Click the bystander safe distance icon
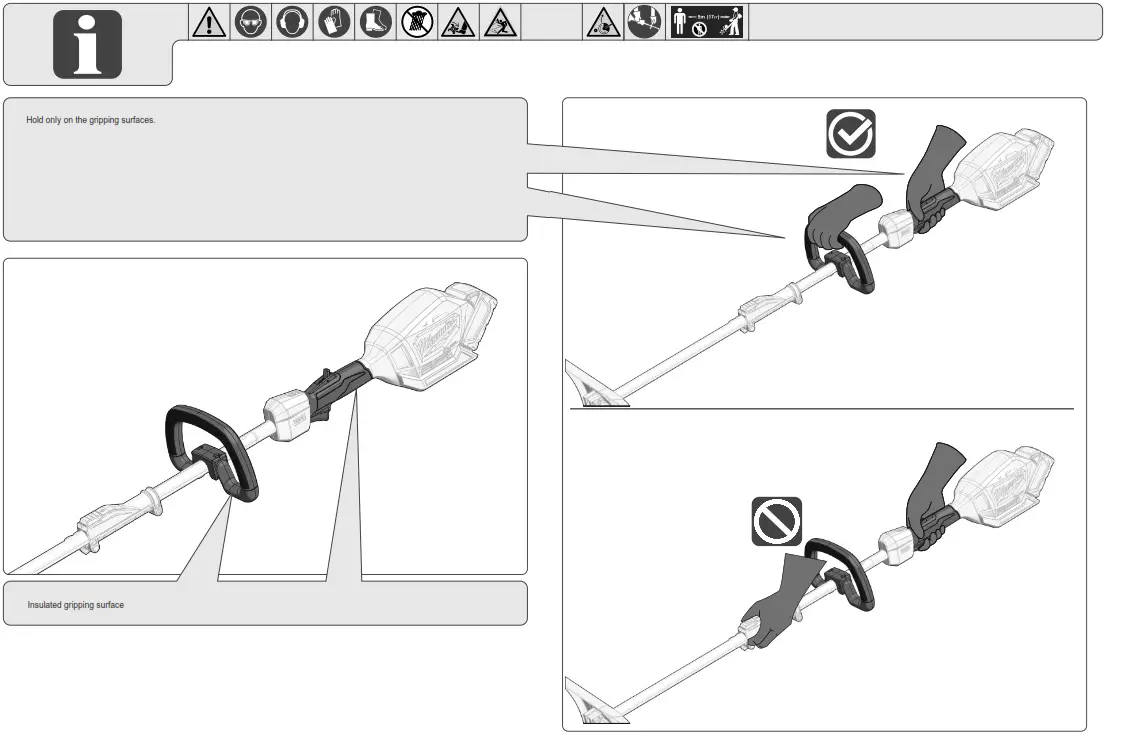This screenshot has width=1146, height=735. tap(707, 22)
